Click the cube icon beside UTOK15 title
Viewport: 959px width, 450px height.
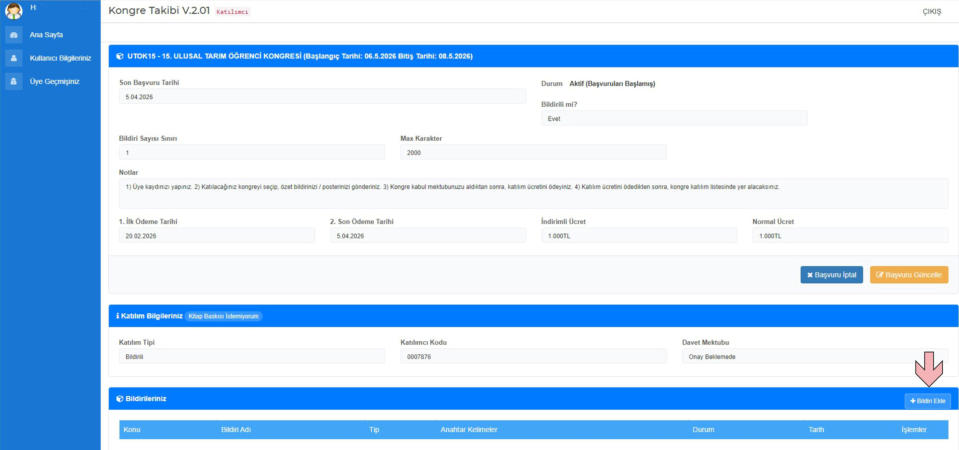tap(120, 56)
